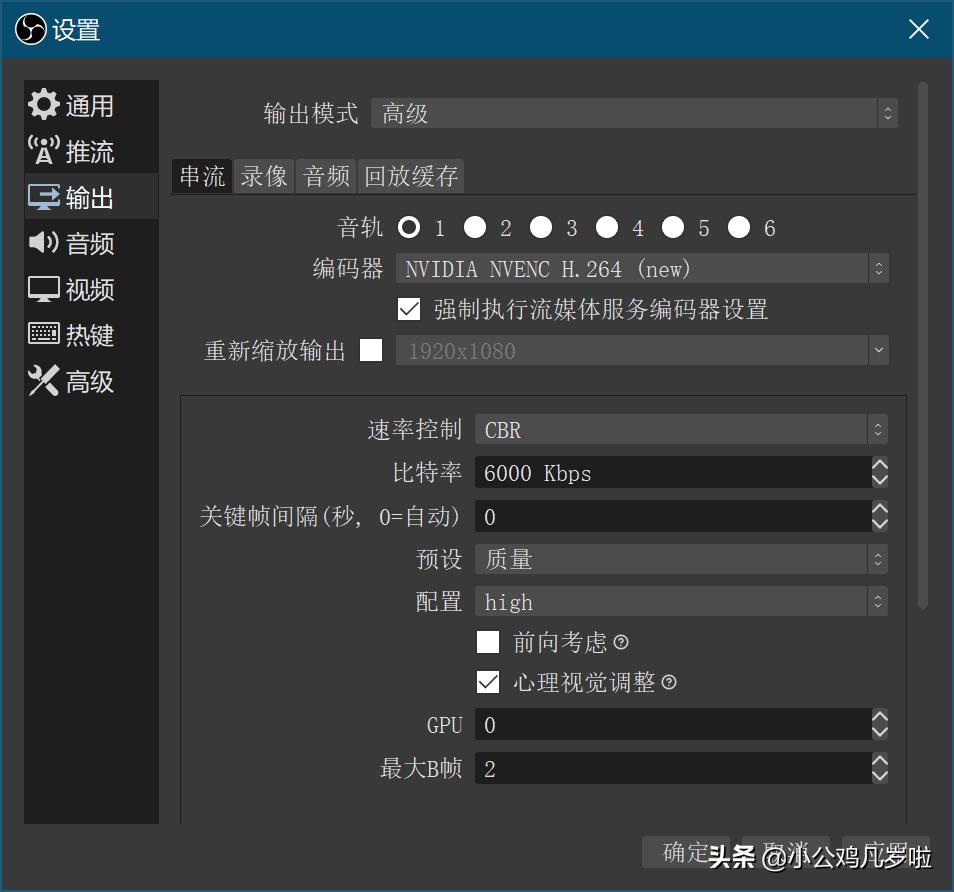
Task: Click the GPU value input field
Action: point(673,724)
